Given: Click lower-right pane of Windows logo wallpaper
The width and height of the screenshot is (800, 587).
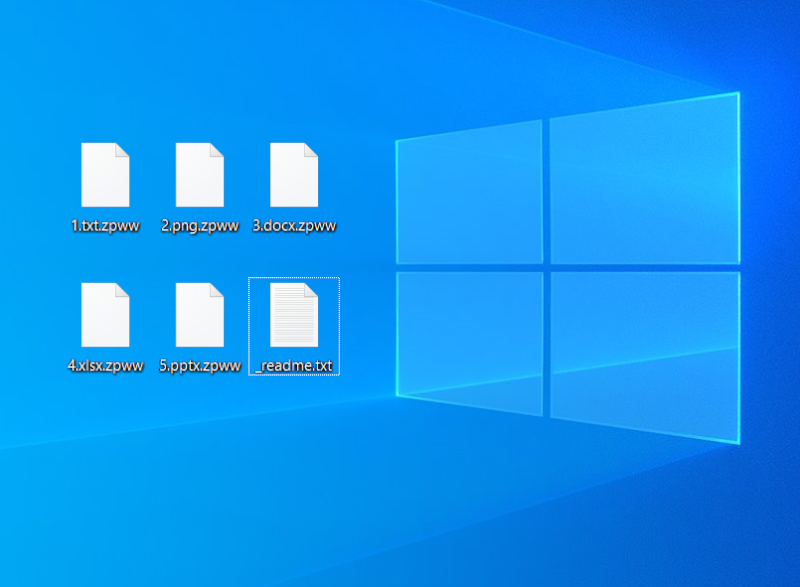Looking at the screenshot, I should (645, 350).
